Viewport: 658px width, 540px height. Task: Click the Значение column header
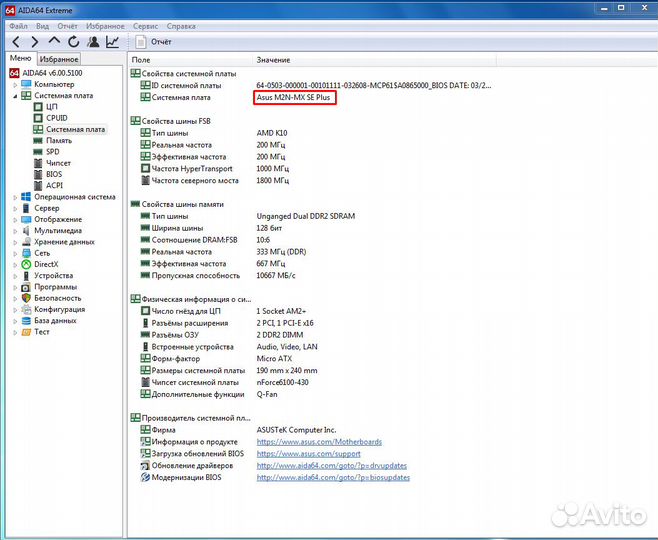[375, 60]
